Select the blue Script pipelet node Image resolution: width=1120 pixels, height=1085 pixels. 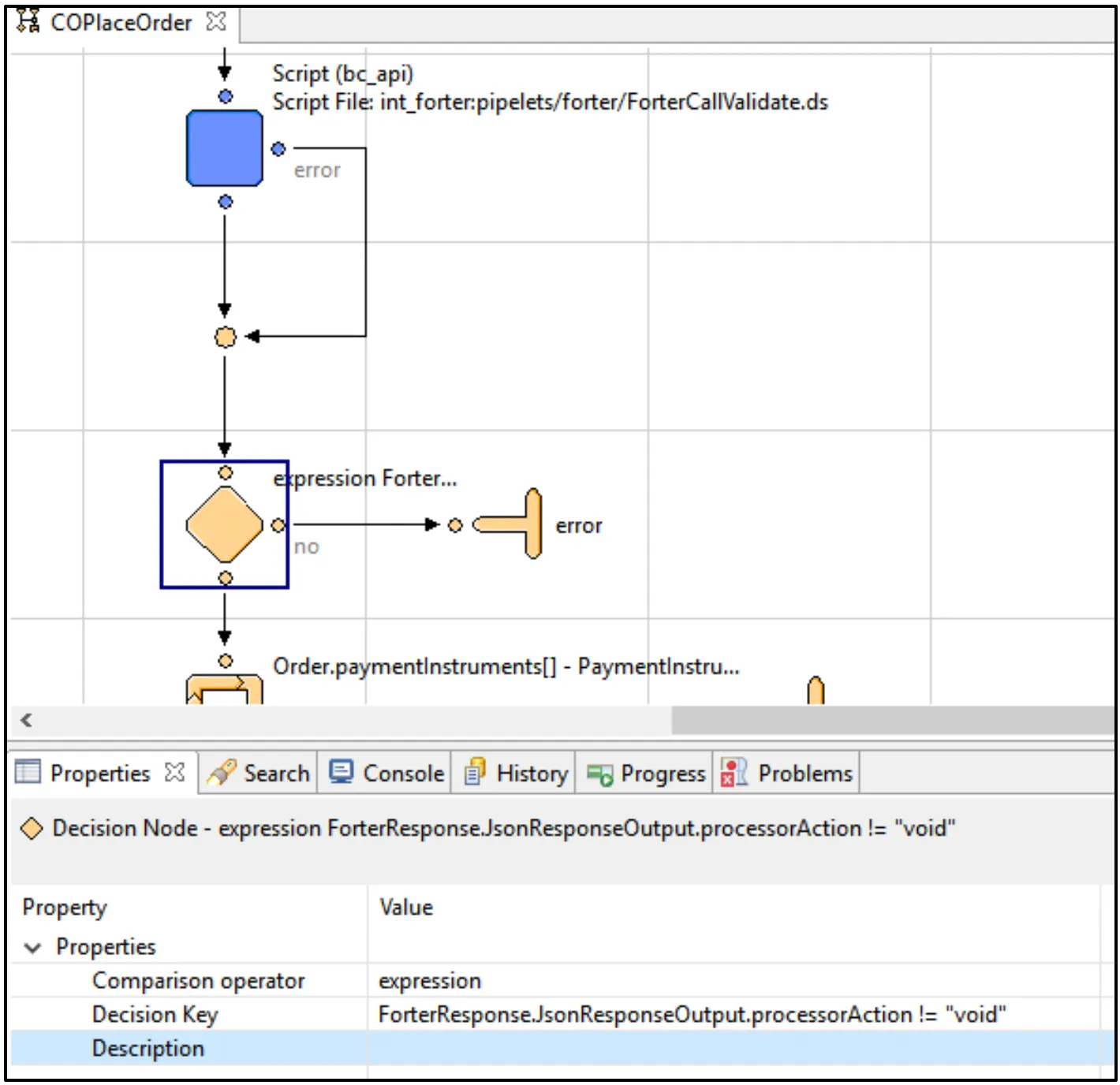point(225,148)
